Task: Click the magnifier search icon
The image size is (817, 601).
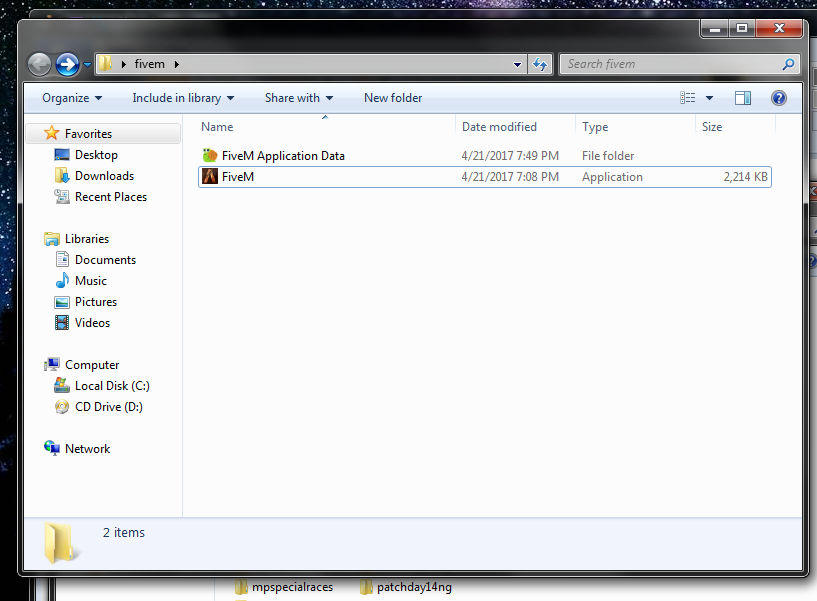Action: coord(788,64)
